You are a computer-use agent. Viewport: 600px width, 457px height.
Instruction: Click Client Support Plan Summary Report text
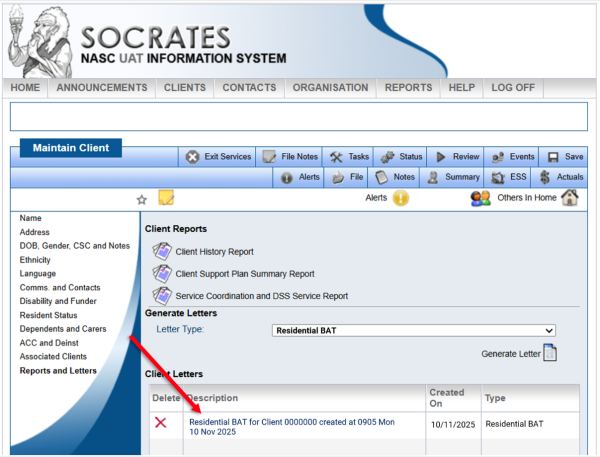click(245, 274)
